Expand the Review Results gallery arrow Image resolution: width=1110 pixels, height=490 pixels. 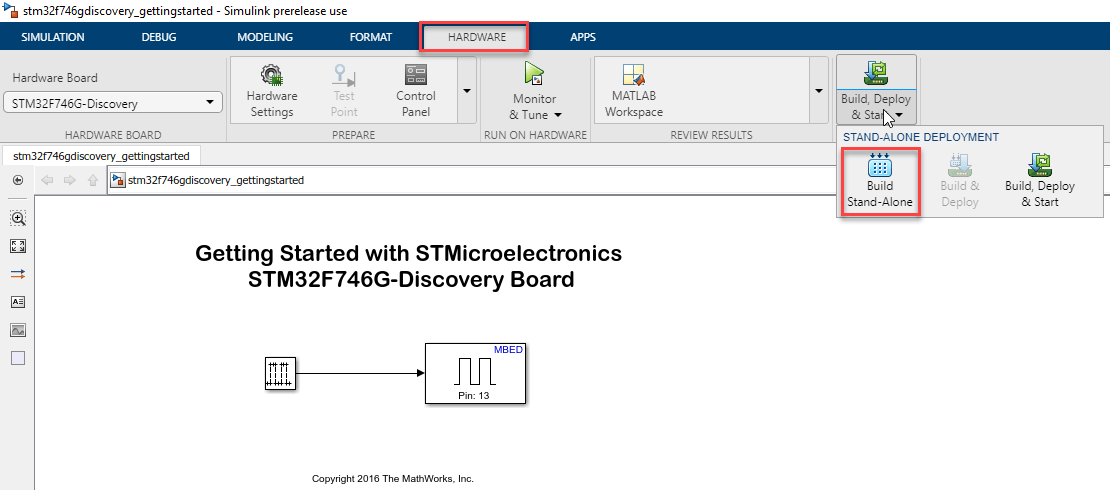(x=818, y=91)
